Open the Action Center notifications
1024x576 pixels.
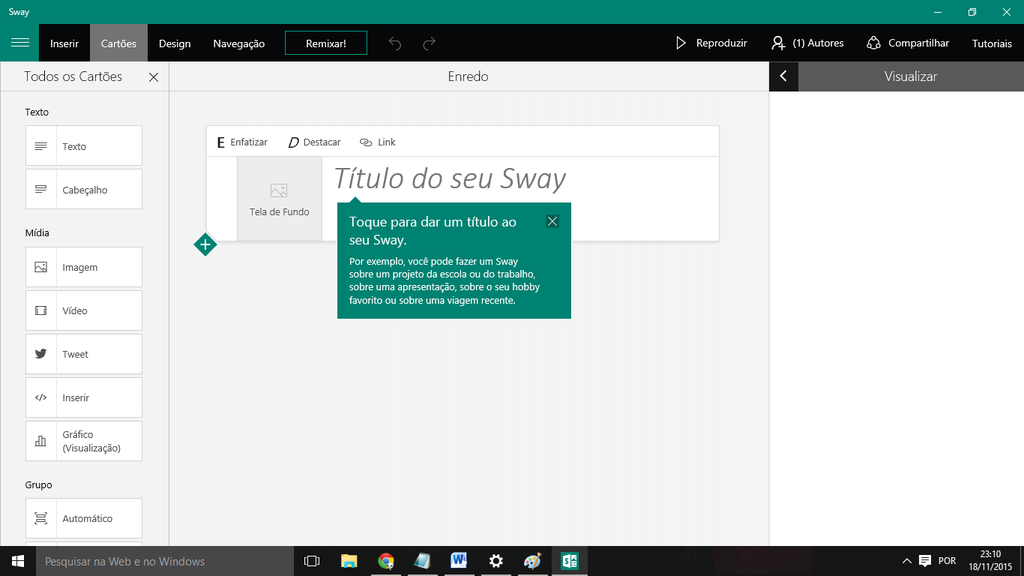point(925,561)
